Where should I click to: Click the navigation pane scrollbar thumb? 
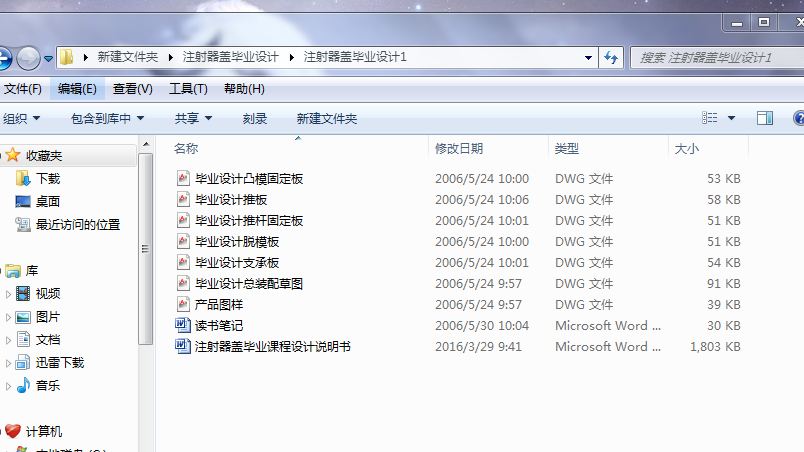(146, 249)
